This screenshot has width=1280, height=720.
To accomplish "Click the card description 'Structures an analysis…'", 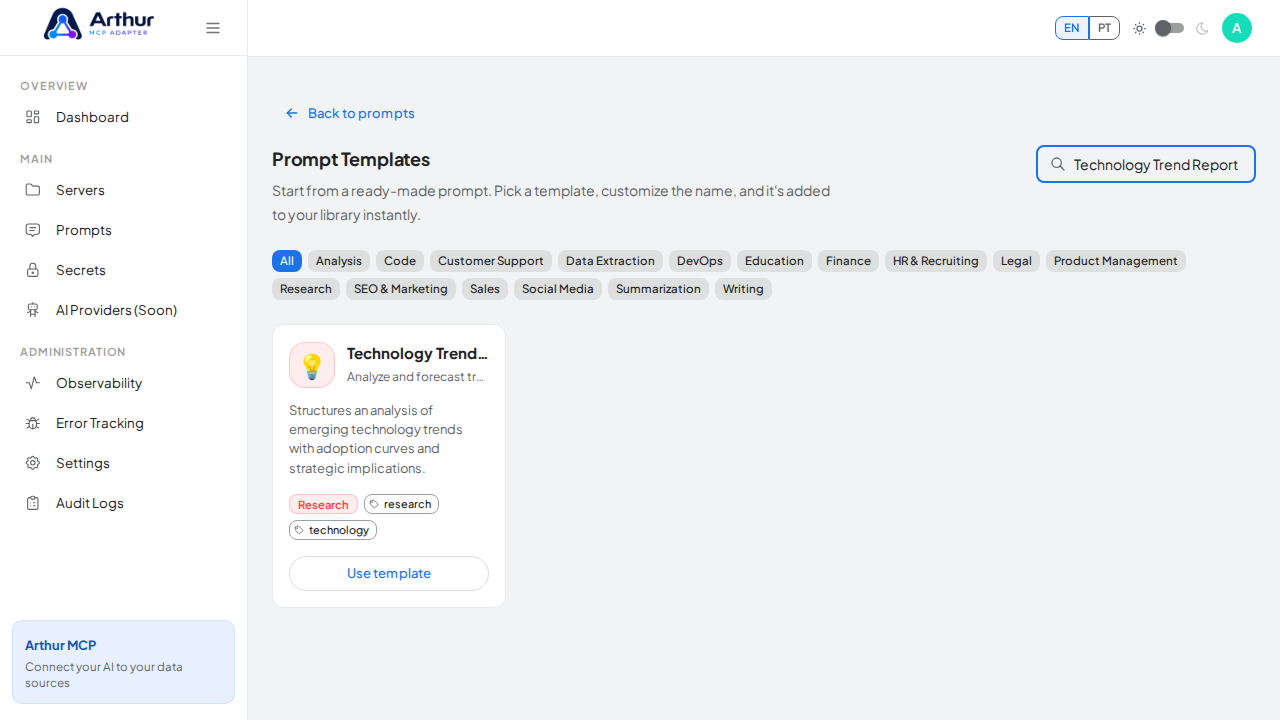I will click(376, 439).
